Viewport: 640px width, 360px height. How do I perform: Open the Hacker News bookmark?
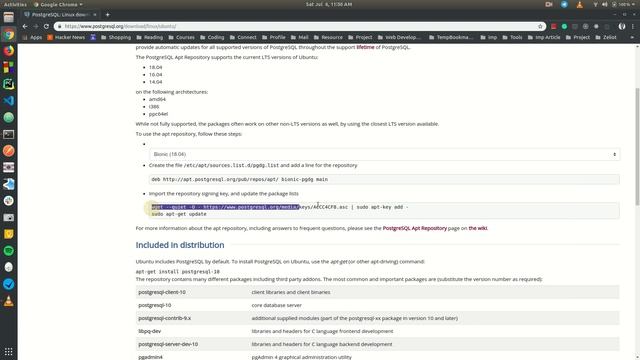66,37
